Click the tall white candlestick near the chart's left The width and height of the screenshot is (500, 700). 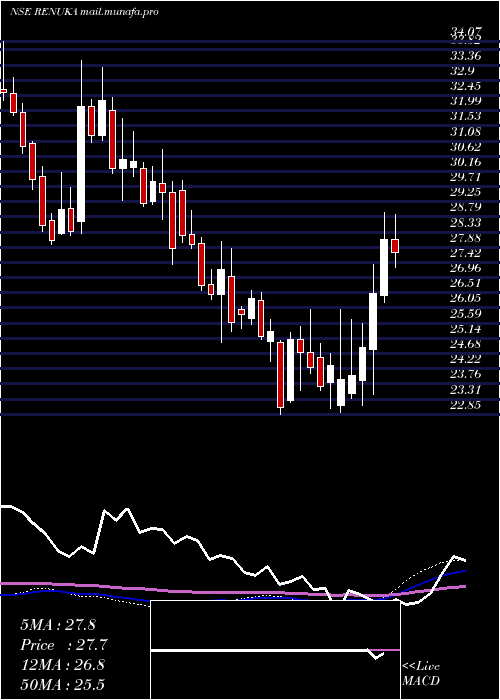click(81, 164)
